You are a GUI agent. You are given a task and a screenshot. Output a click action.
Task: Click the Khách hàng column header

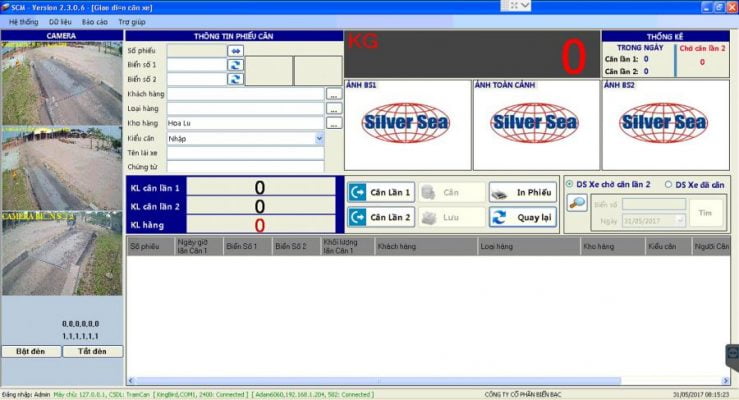coord(426,246)
